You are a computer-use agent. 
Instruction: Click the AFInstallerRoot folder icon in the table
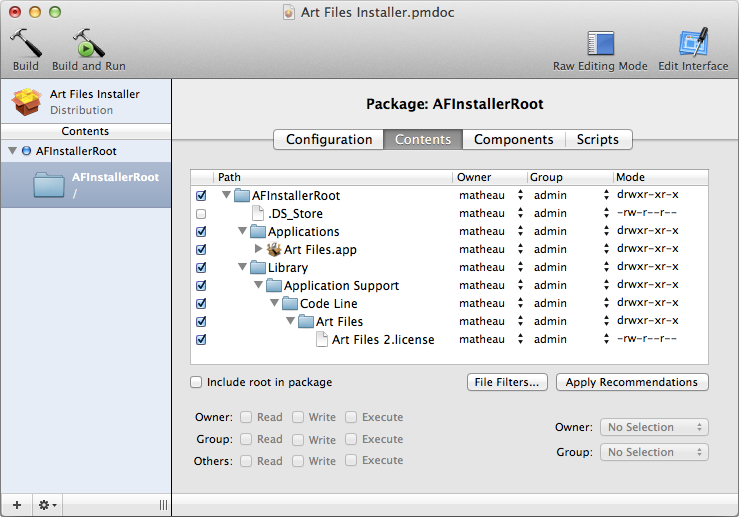pyautogui.click(x=242, y=195)
